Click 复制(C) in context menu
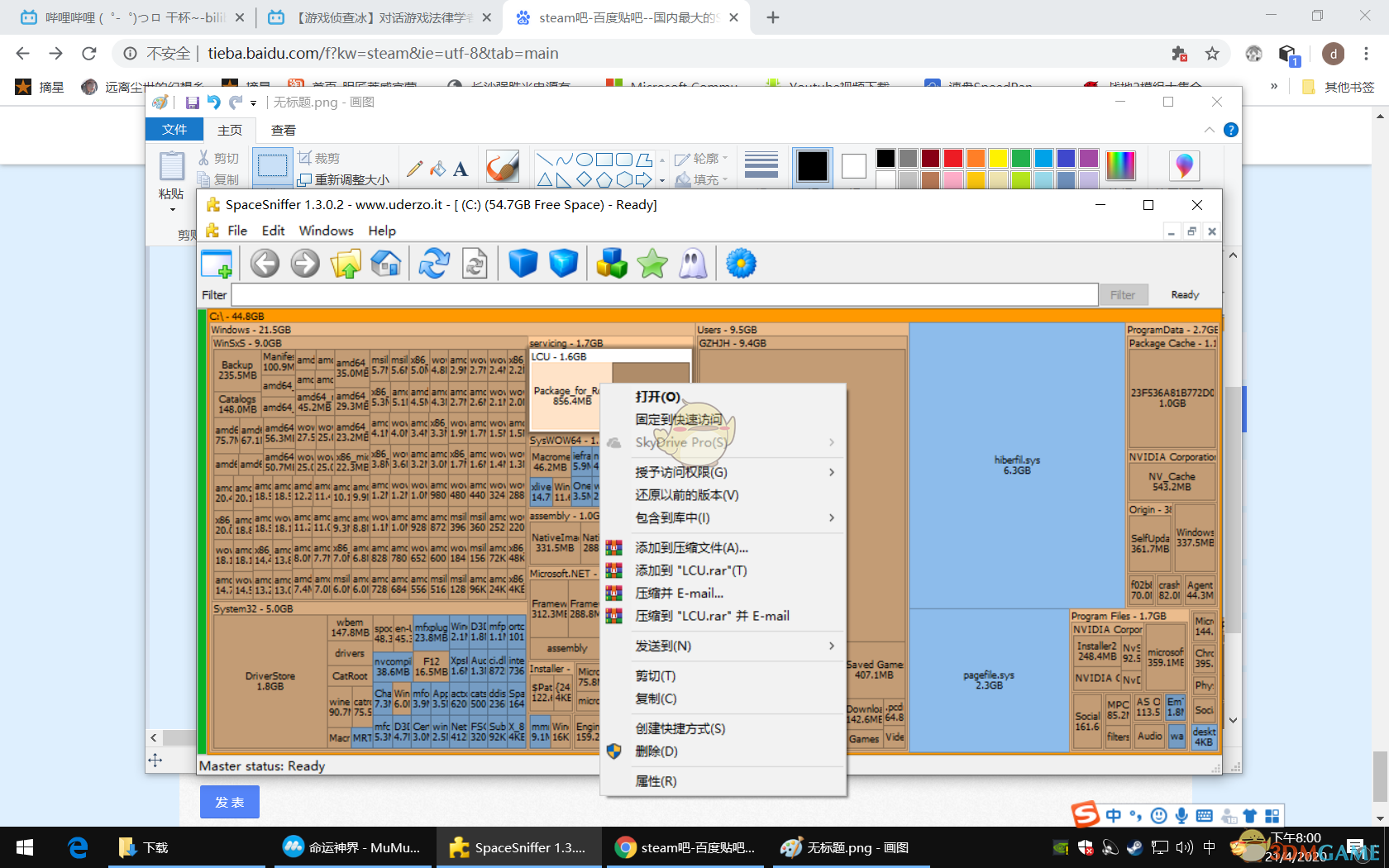This screenshot has height=868, width=1389. coord(724,699)
